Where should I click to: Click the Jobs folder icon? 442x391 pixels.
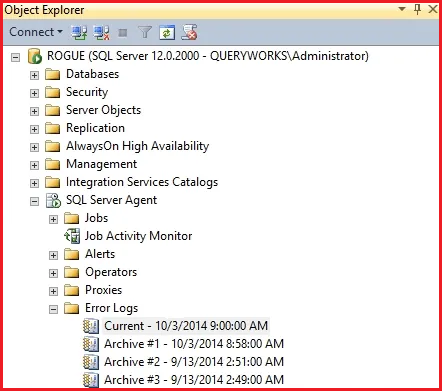pos(72,218)
